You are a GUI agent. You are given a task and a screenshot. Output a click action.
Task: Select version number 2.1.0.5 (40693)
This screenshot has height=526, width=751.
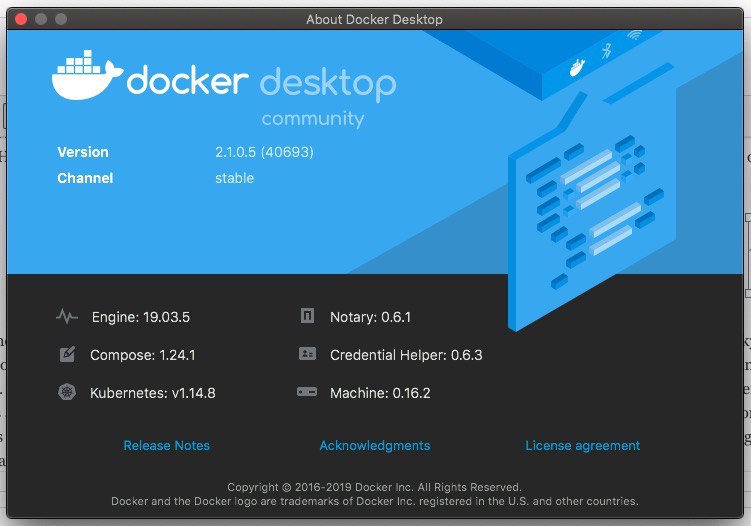[264, 152]
